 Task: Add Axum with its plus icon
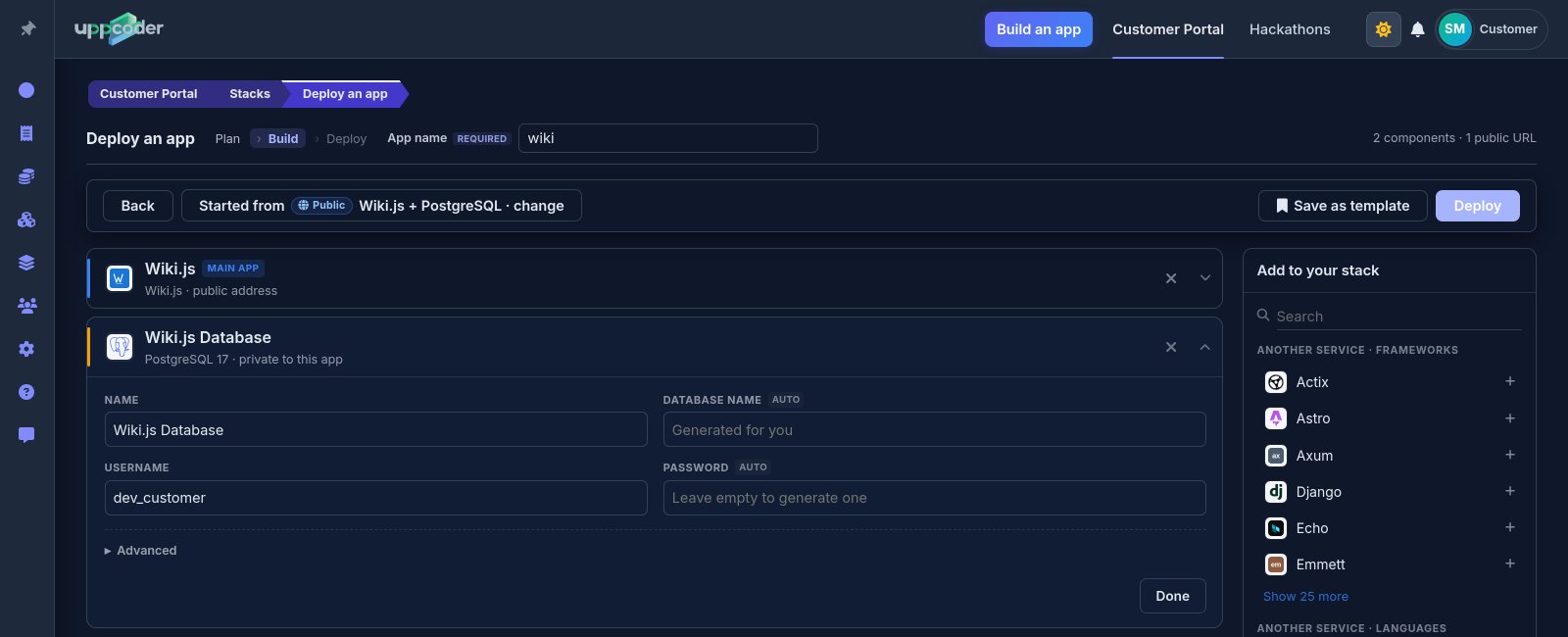click(1509, 455)
